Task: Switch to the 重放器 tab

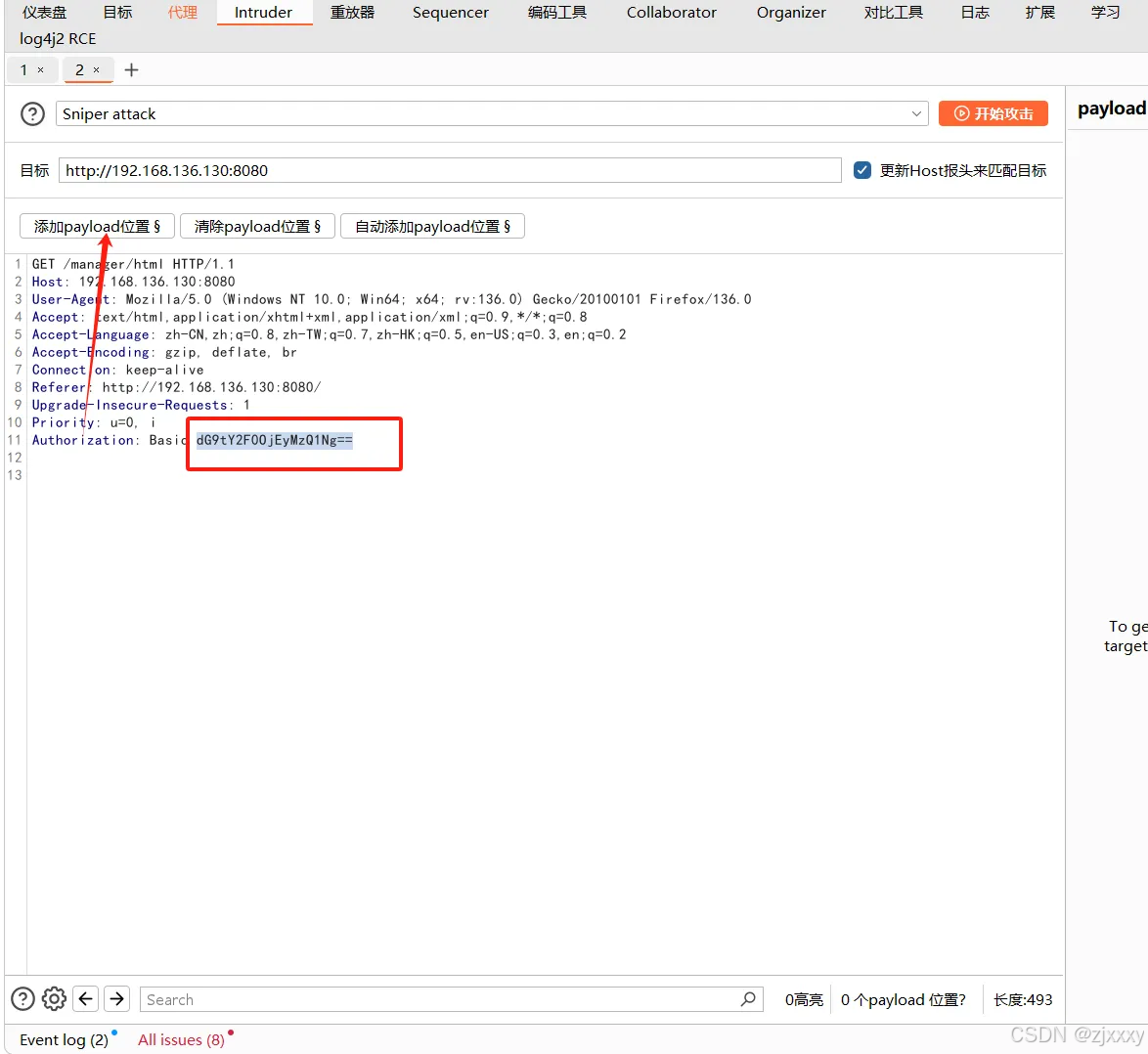Action: pos(352,13)
